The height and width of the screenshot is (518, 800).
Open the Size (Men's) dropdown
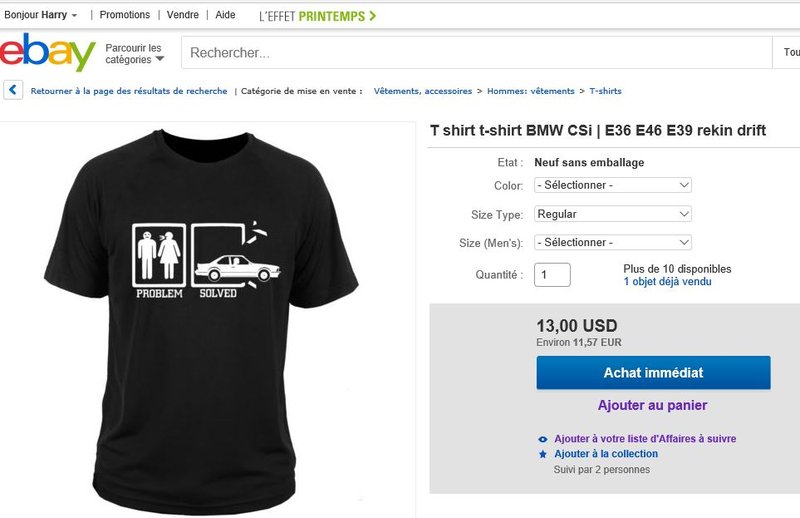pyautogui.click(x=613, y=242)
